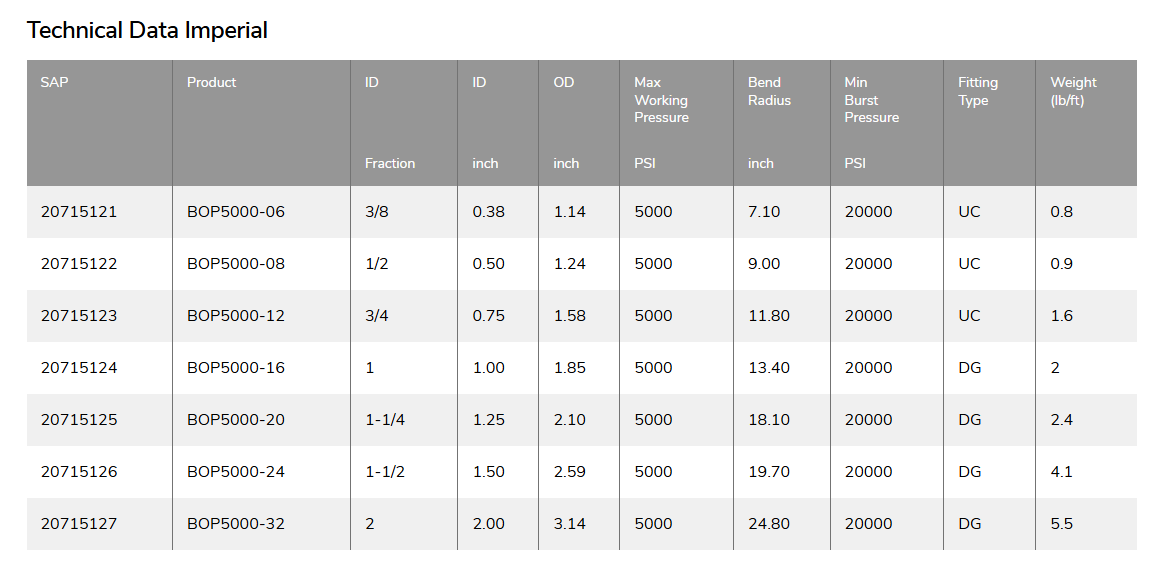Click the Fitting Type column header

pos(978,91)
